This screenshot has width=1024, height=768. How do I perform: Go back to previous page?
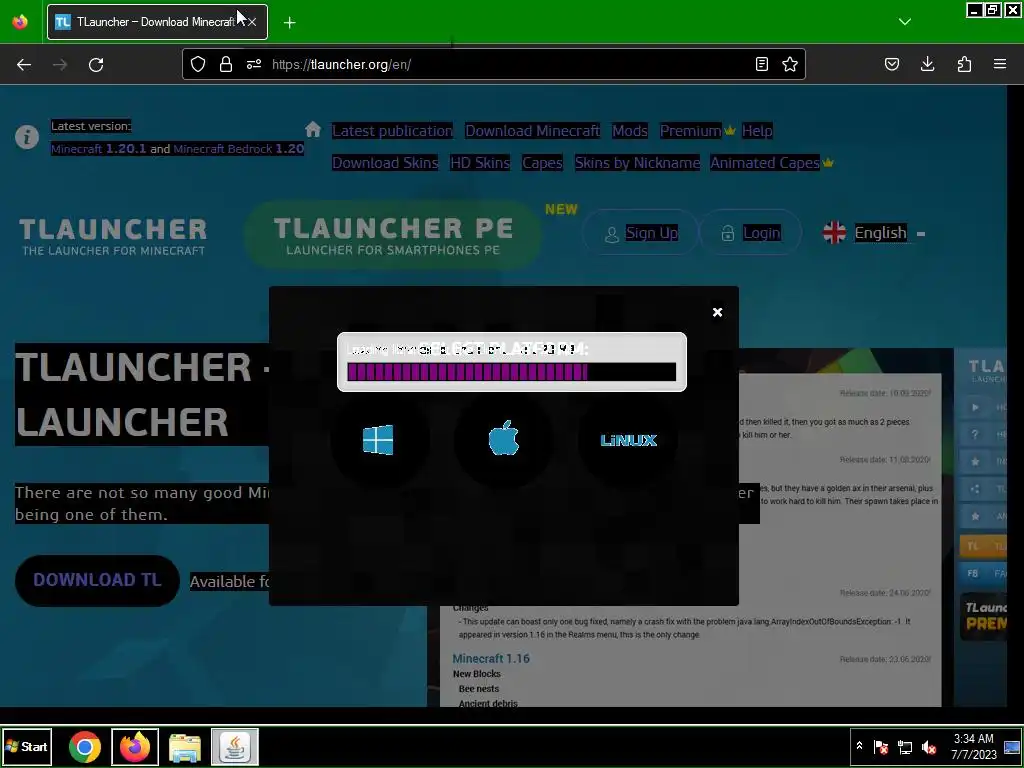tap(24, 64)
